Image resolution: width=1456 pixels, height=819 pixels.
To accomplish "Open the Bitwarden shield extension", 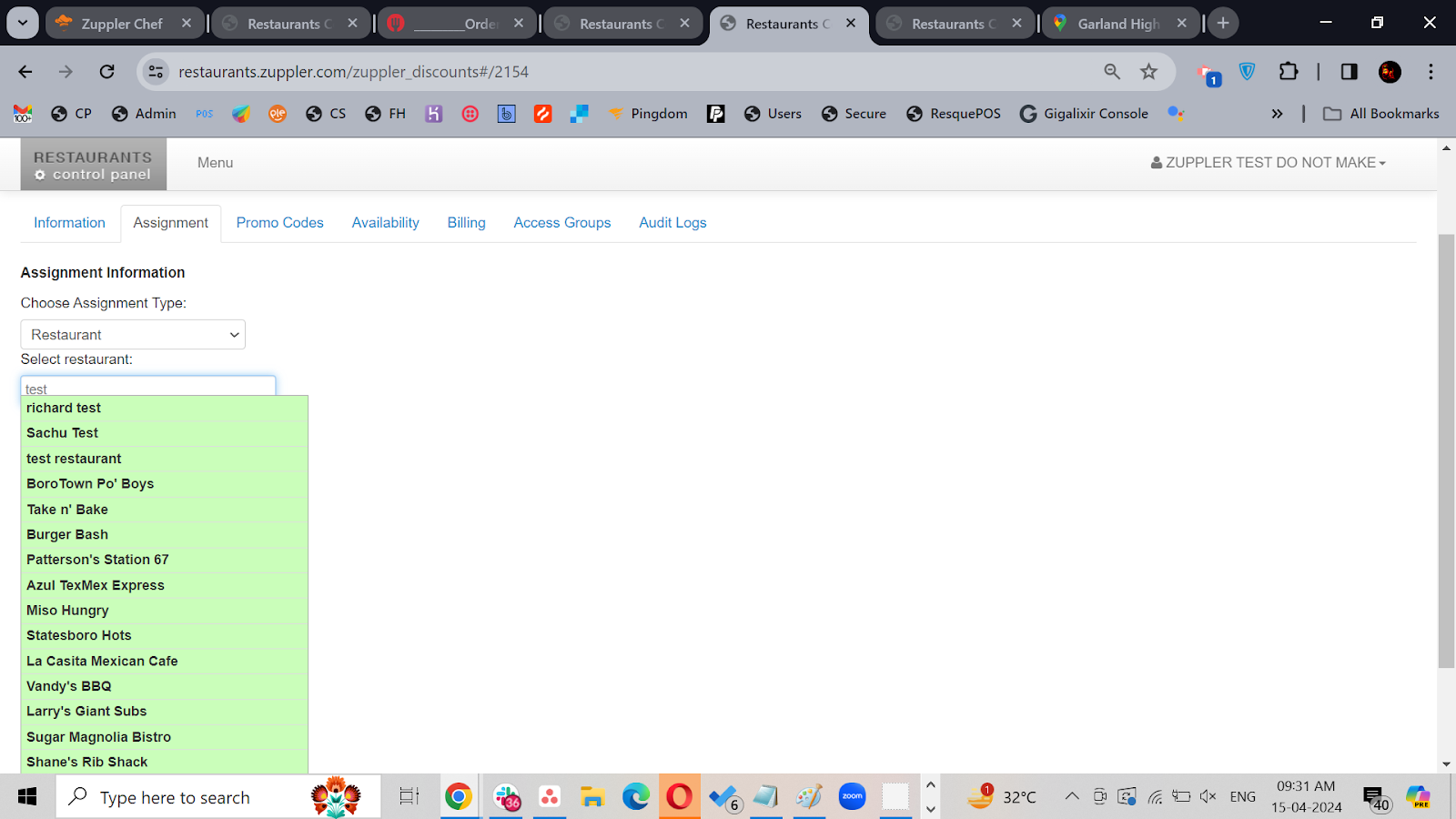I will [x=1248, y=72].
